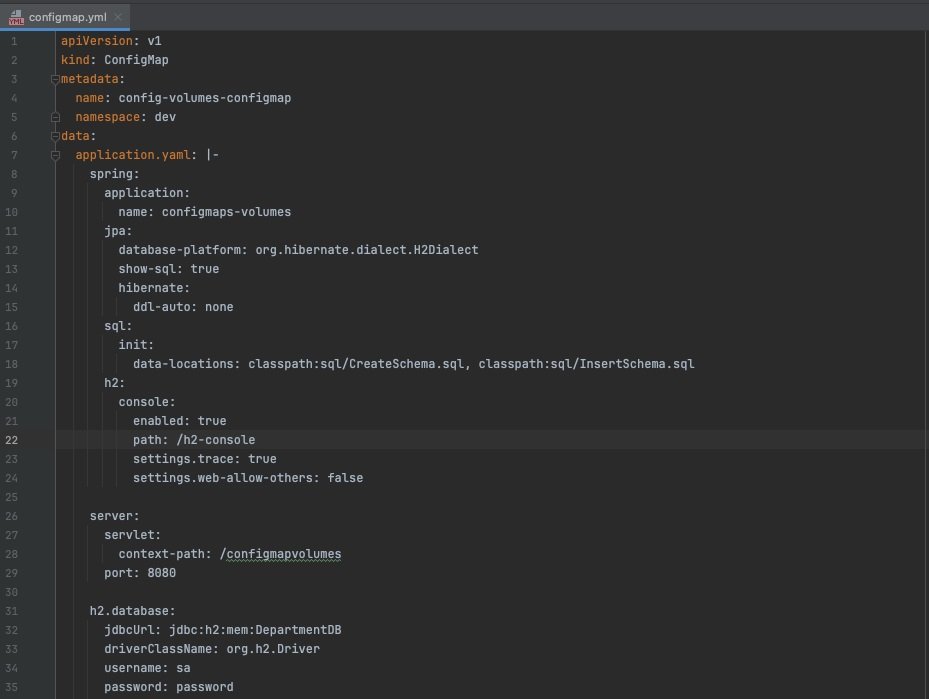Click the port value 8080
The width and height of the screenshot is (929, 699).
[162, 573]
